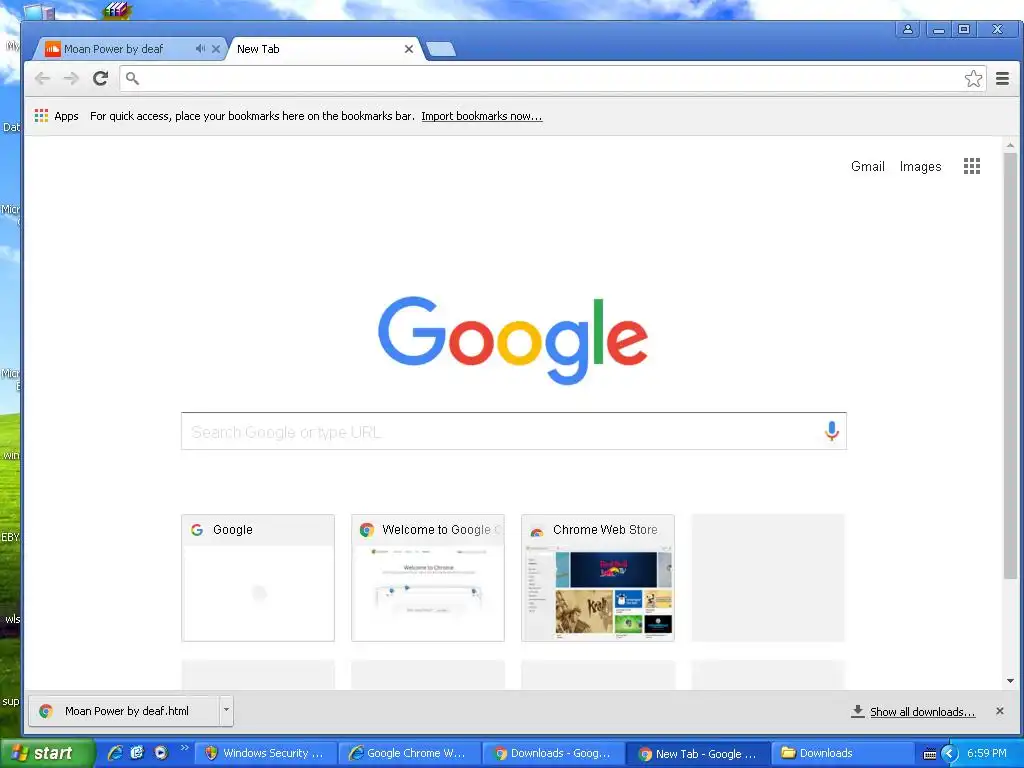Viewport: 1024px width, 768px height.
Task: Open the Chrome profile person button
Action: [x=908, y=29]
